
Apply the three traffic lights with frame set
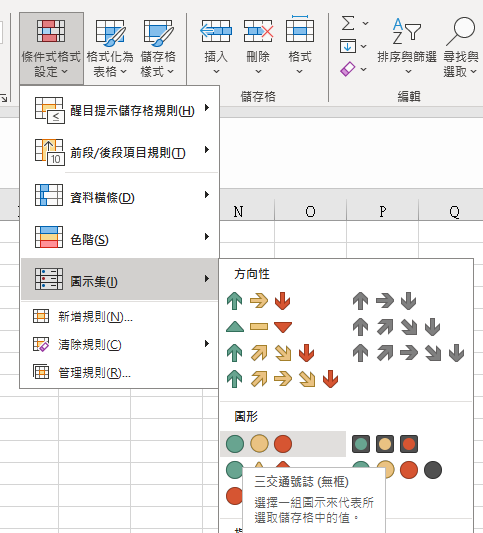click(385, 444)
